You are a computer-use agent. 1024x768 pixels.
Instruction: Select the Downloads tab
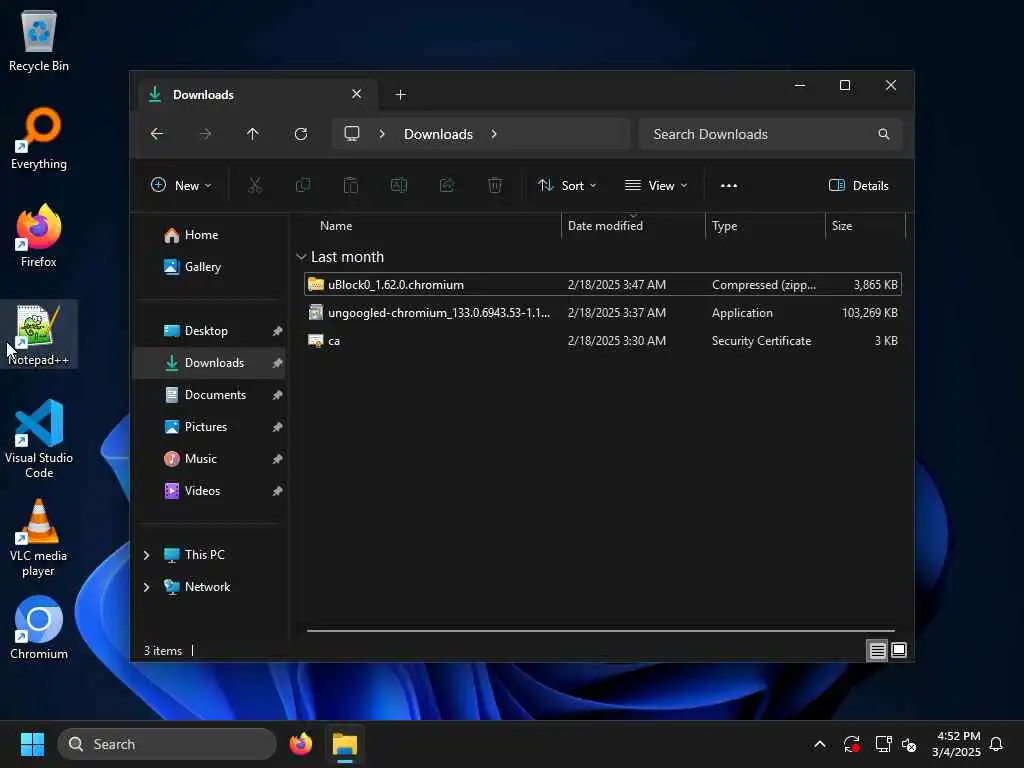point(257,95)
